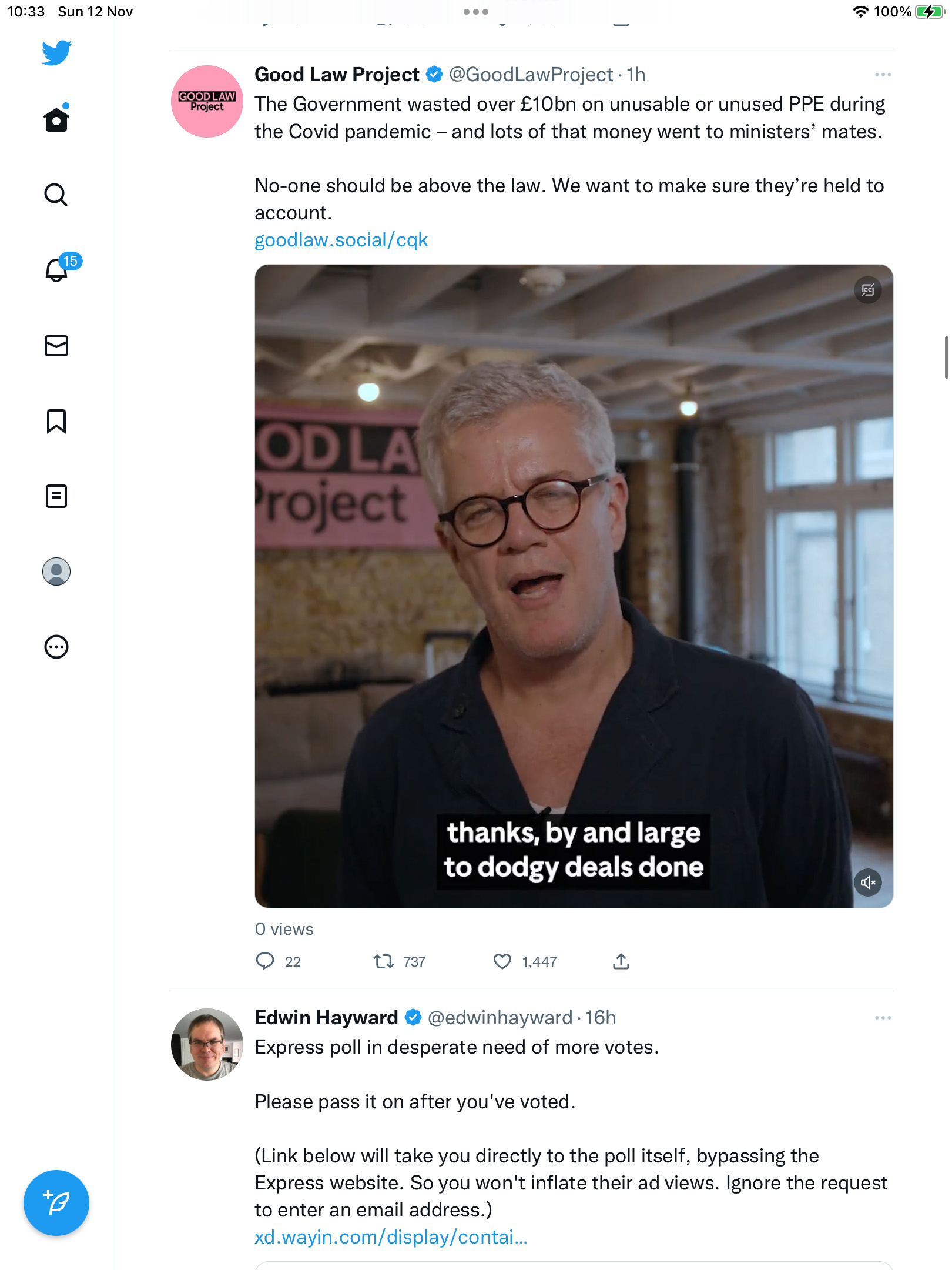The width and height of the screenshot is (952, 1270).
Task: Open the xd.wayin.com poll link
Action: coord(391,1237)
